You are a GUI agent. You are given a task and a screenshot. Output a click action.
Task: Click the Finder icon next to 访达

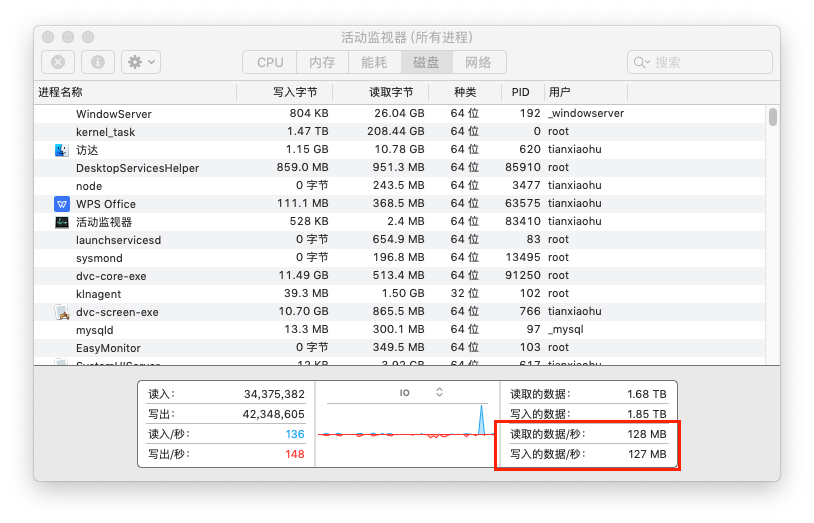(62, 150)
